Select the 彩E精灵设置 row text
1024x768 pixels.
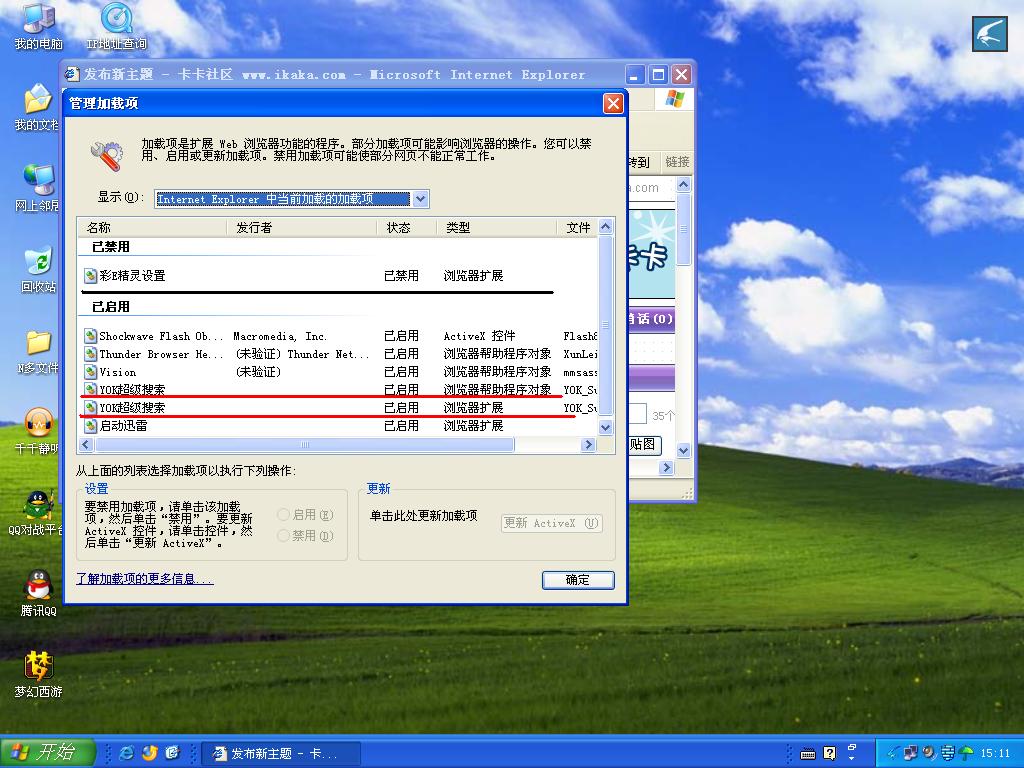click(133, 276)
